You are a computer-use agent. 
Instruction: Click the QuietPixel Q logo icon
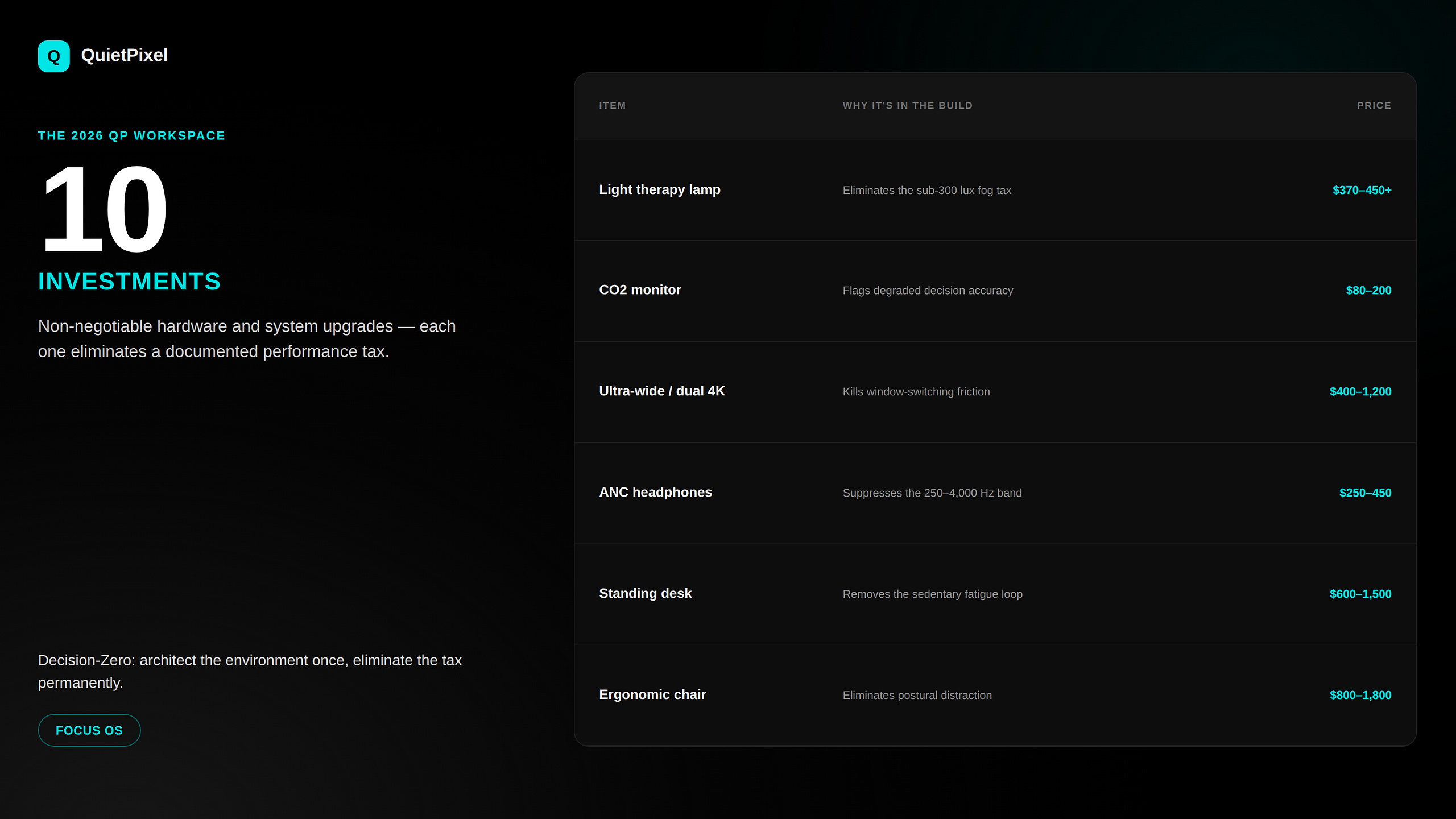pyautogui.click(x=53, y=56)
